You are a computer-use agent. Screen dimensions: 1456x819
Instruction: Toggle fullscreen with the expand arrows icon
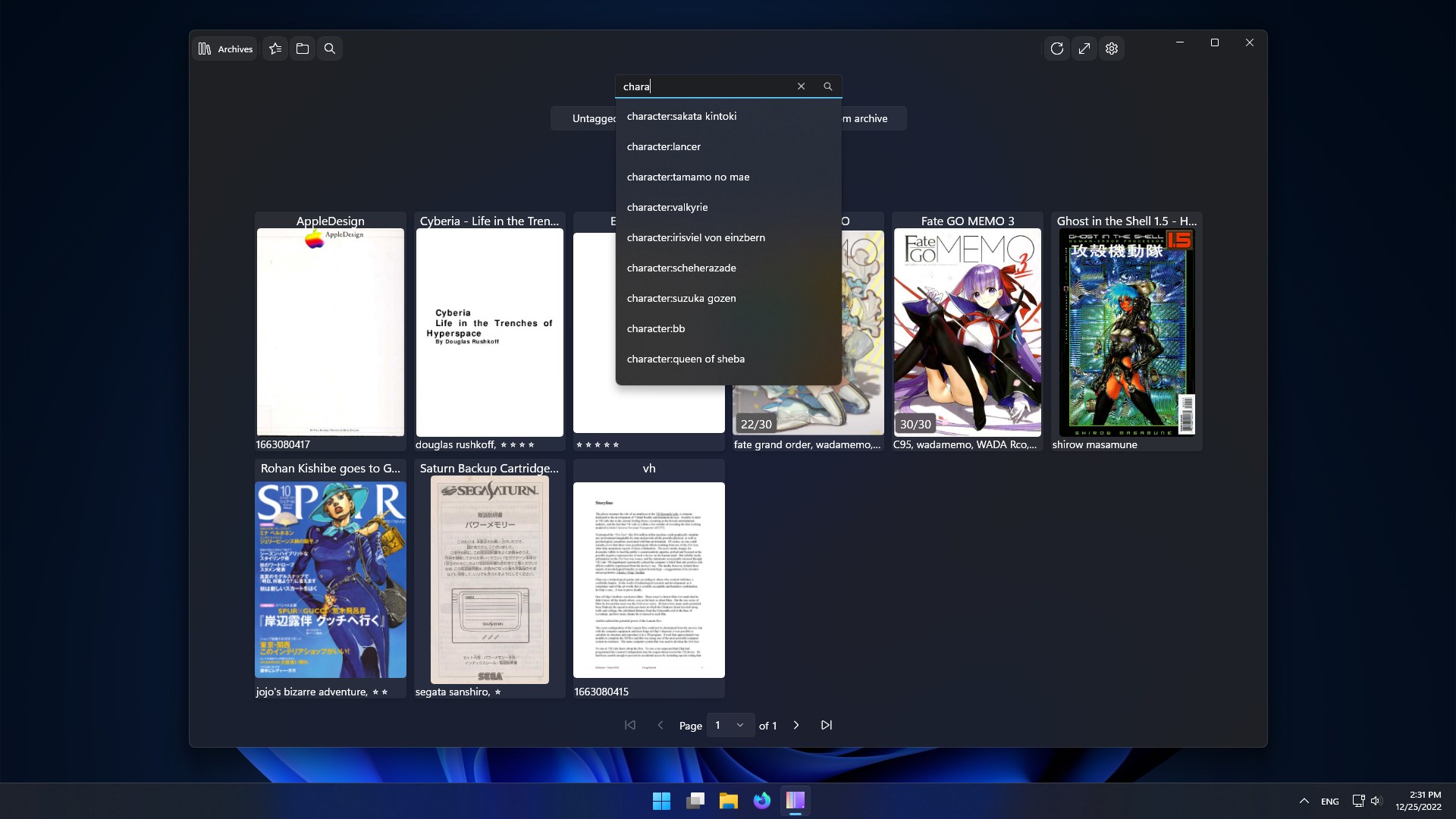point(1084,49)
